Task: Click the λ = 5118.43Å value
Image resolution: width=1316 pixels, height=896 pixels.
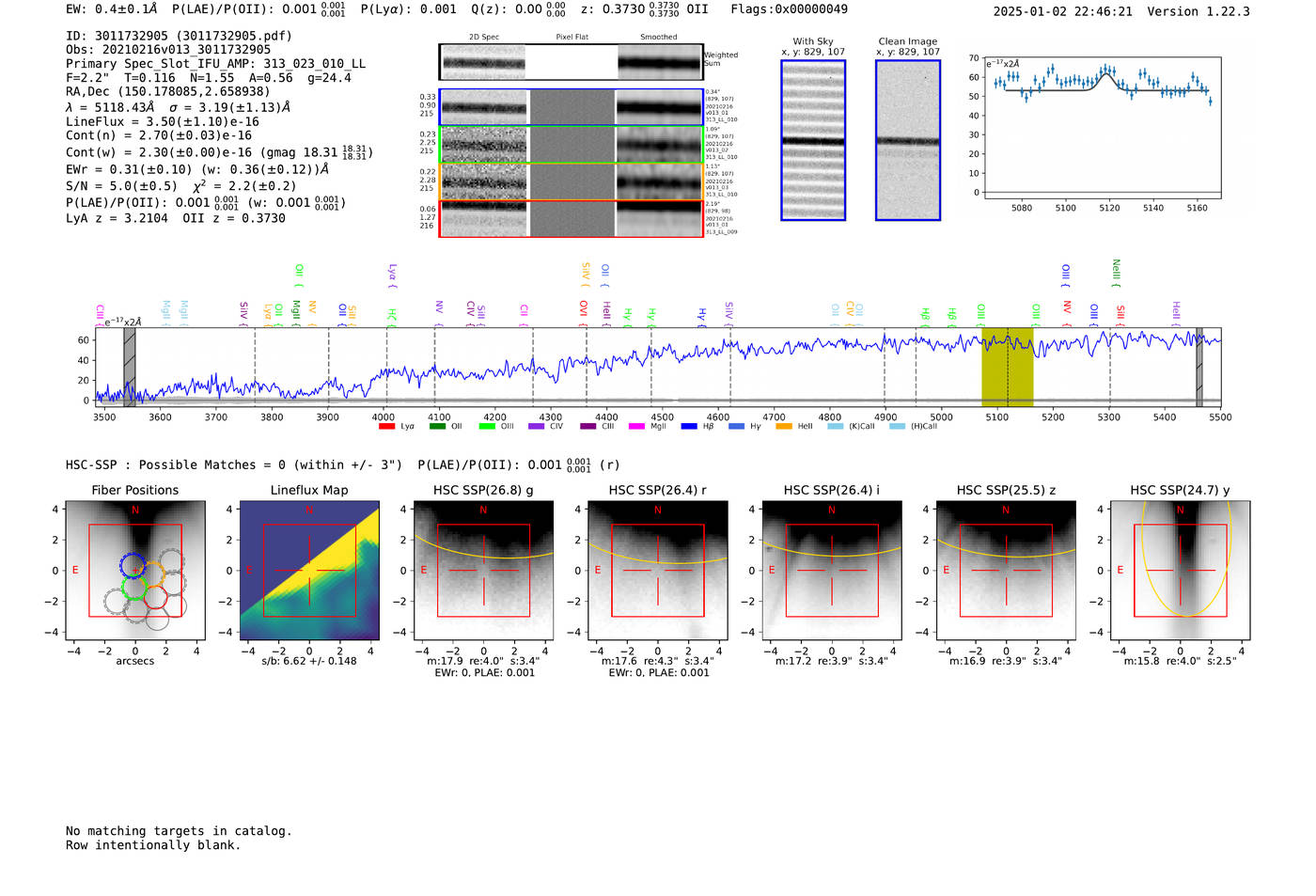Action: tap(112, 107)
